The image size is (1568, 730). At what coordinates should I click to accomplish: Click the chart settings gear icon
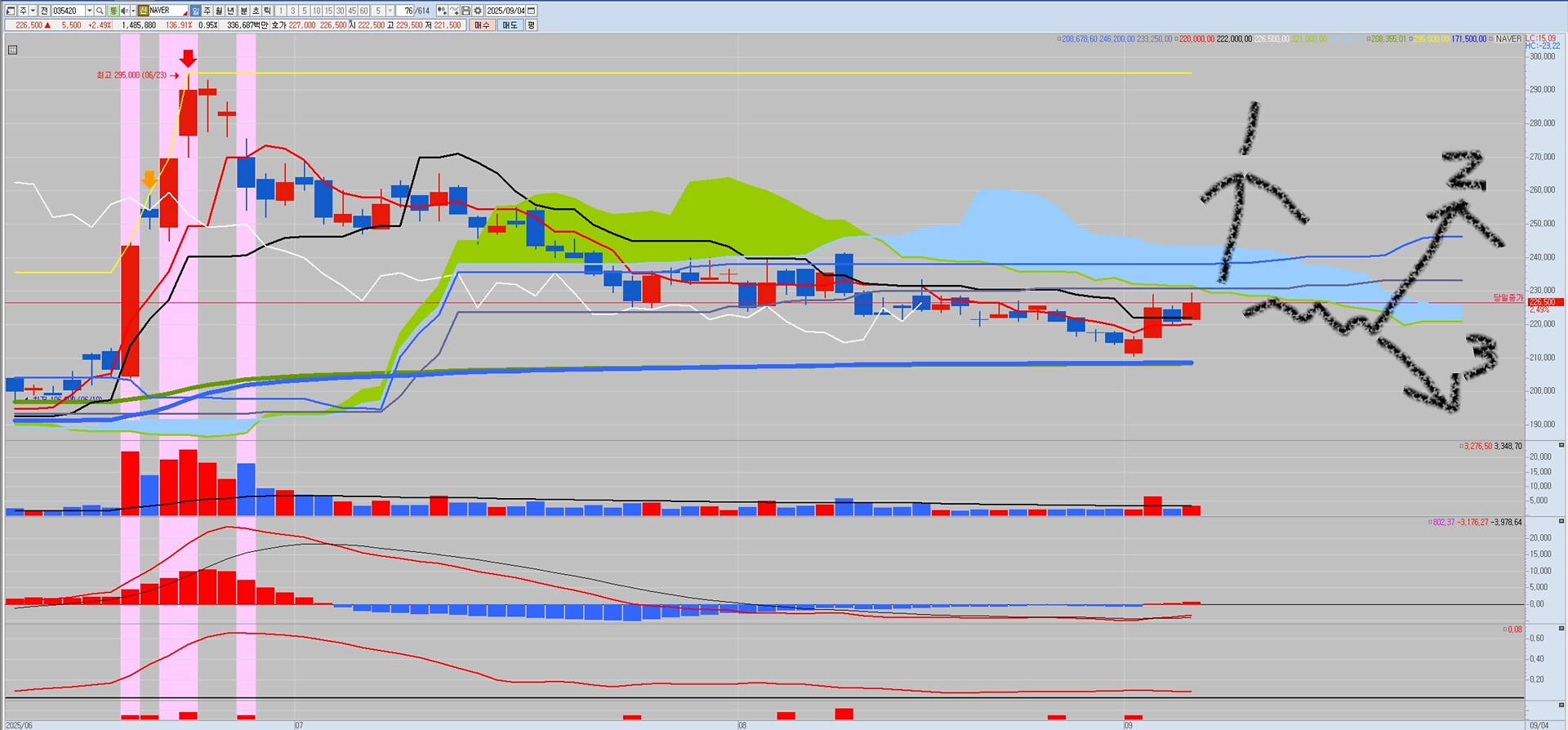[478, 11]
